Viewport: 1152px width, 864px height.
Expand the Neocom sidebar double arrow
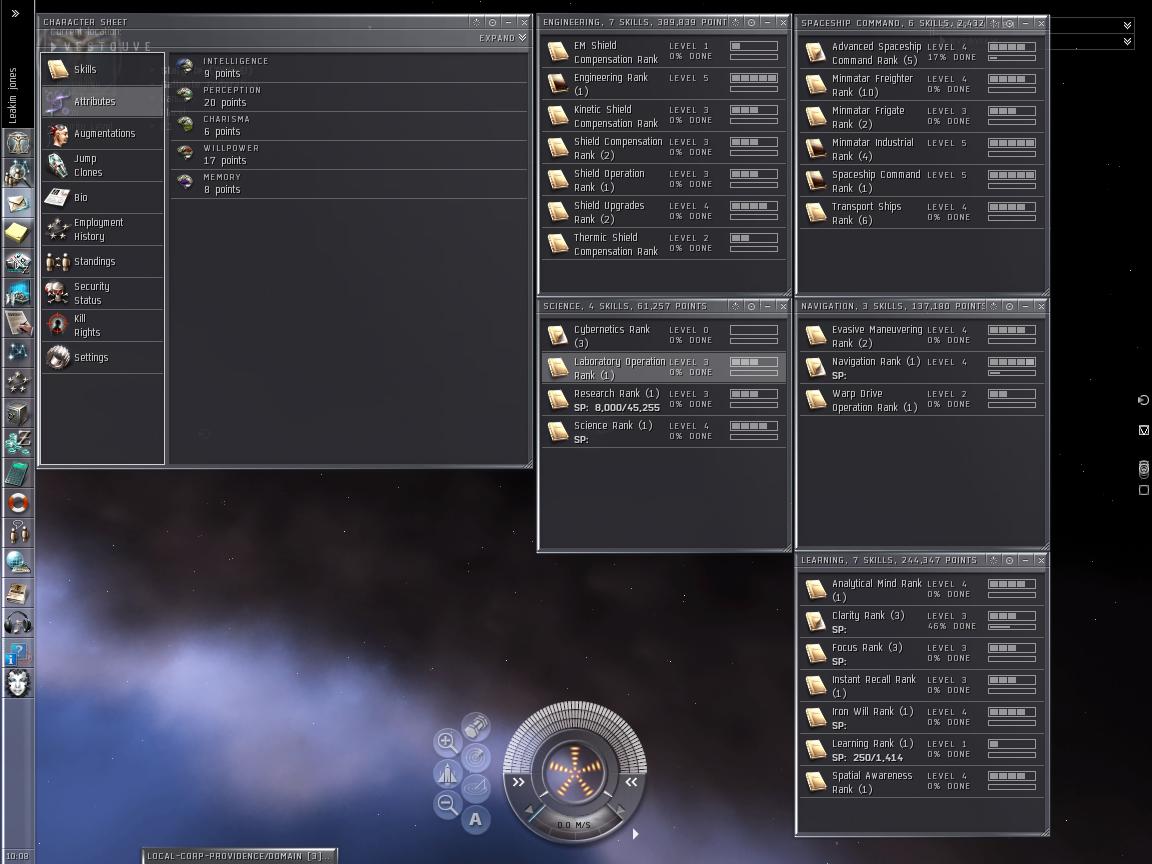pos(15,13)
